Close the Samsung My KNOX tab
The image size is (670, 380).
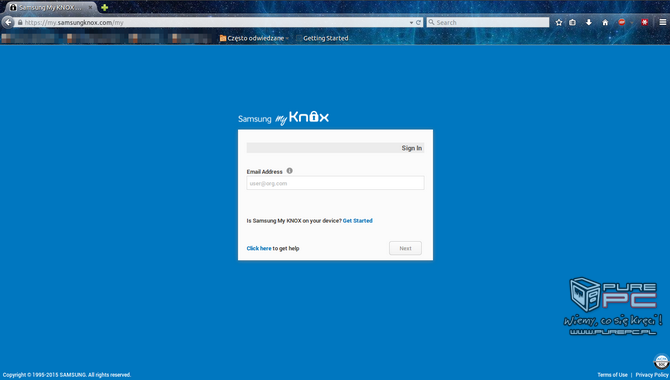click(90, 7)
